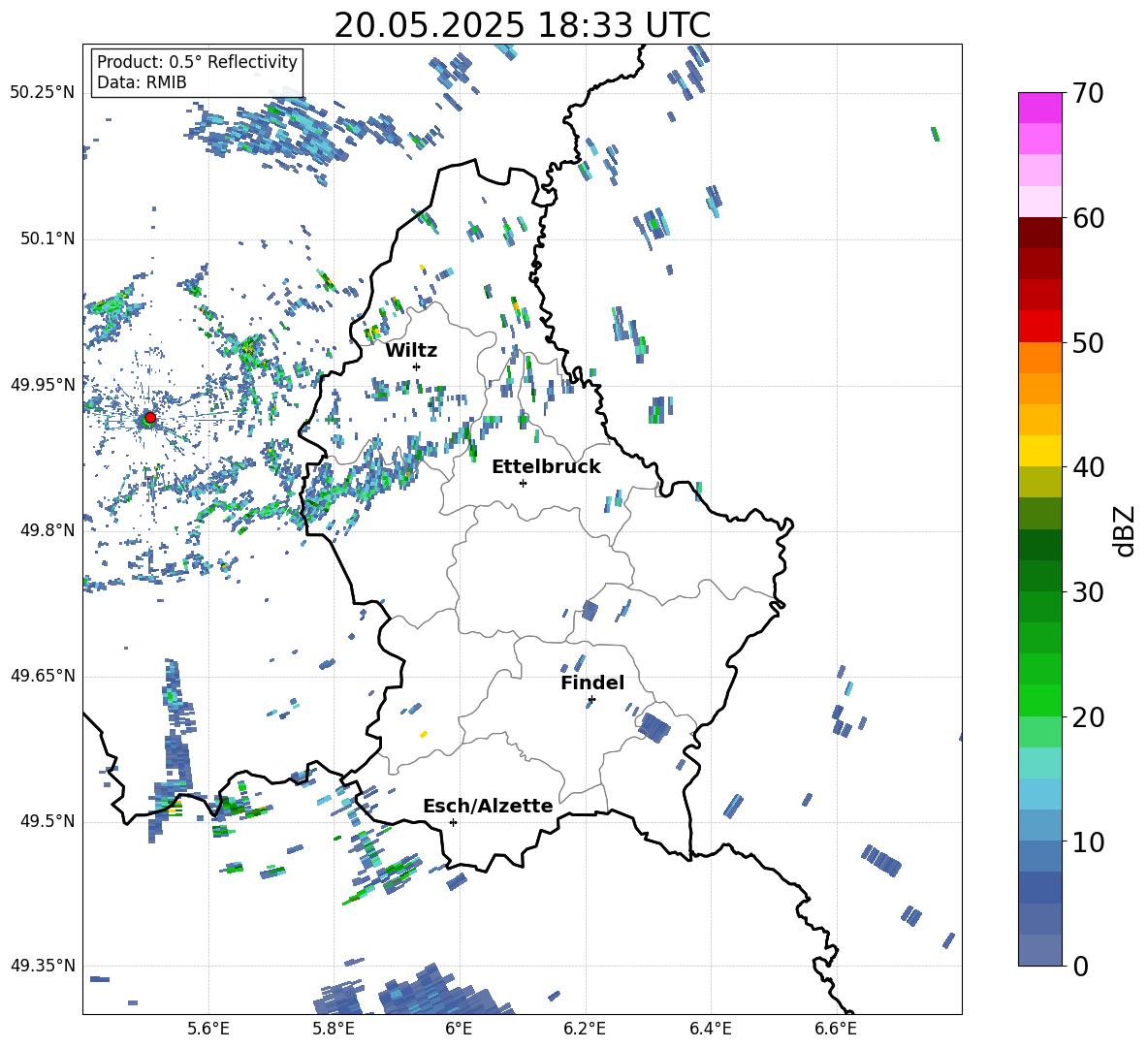Click the 'Product: 0.5° Reflectivity' legend text

pyautogui.click(x=197, y=62)
